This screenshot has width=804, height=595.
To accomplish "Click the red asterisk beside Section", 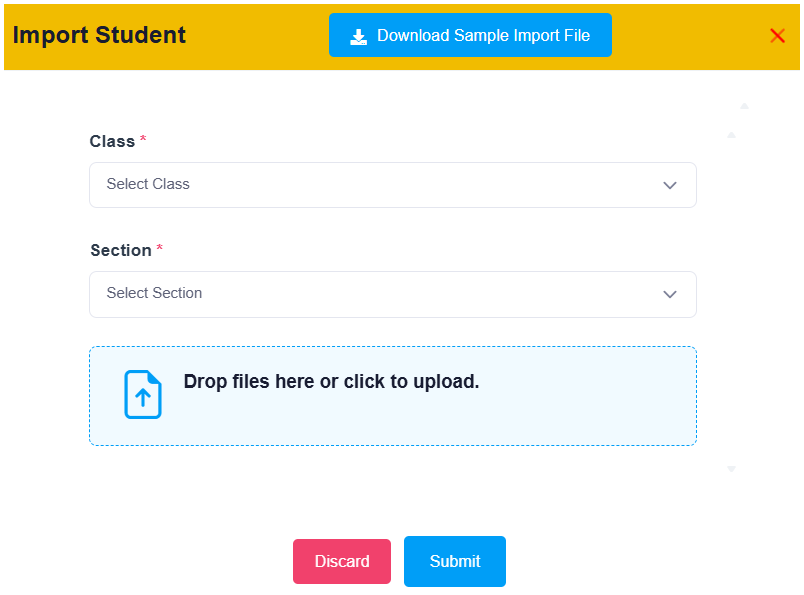I will pos(159,248).
